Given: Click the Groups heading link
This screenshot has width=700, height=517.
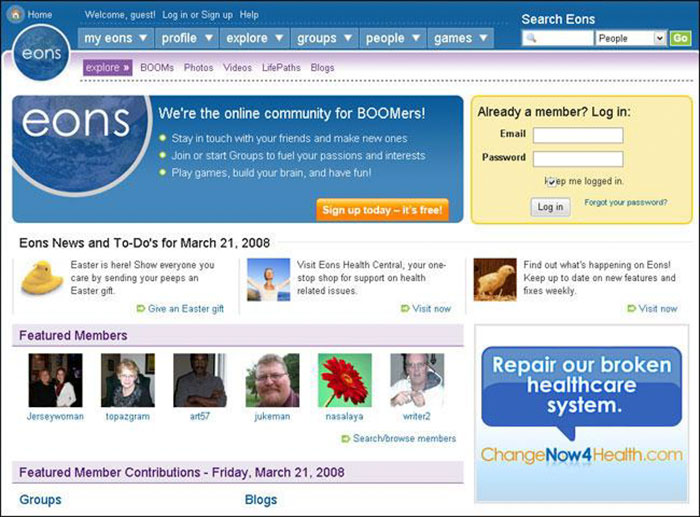Looking at the screenshot, I should pos(40,500).
